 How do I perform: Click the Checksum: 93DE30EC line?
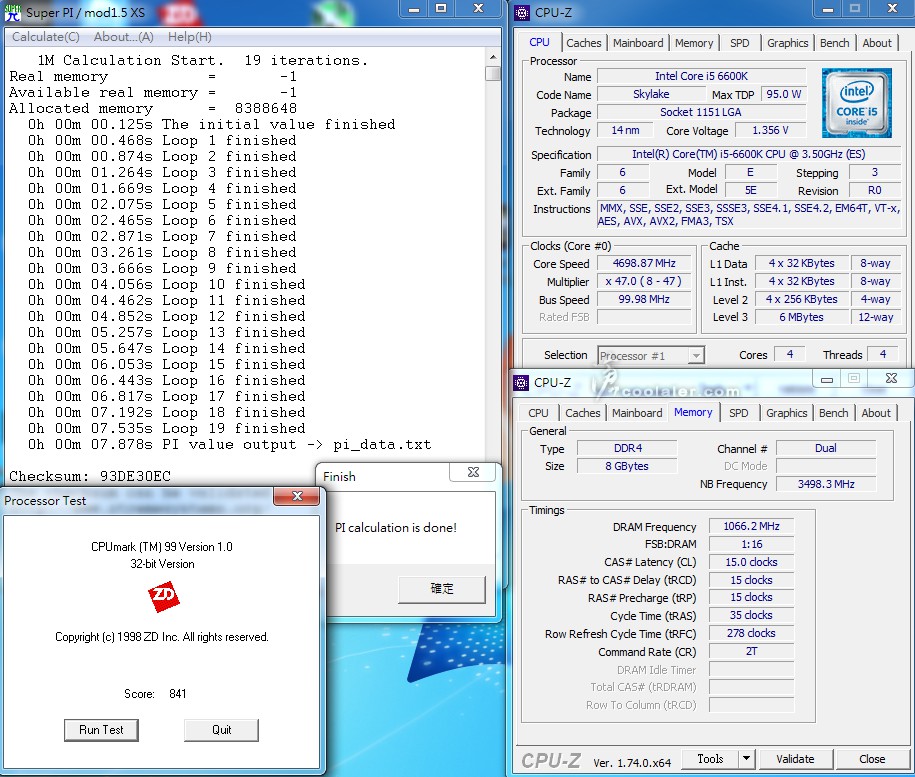pyautogui.click(x=90, y=476)
